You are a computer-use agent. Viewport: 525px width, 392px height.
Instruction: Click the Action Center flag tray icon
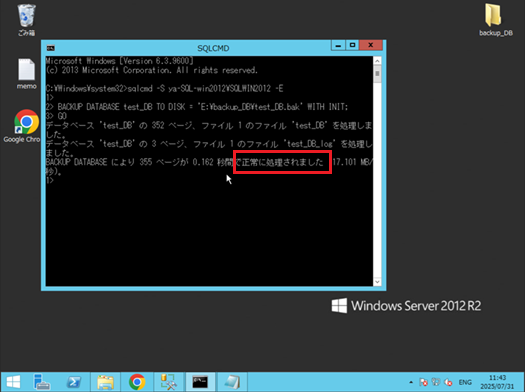[423, 382]
